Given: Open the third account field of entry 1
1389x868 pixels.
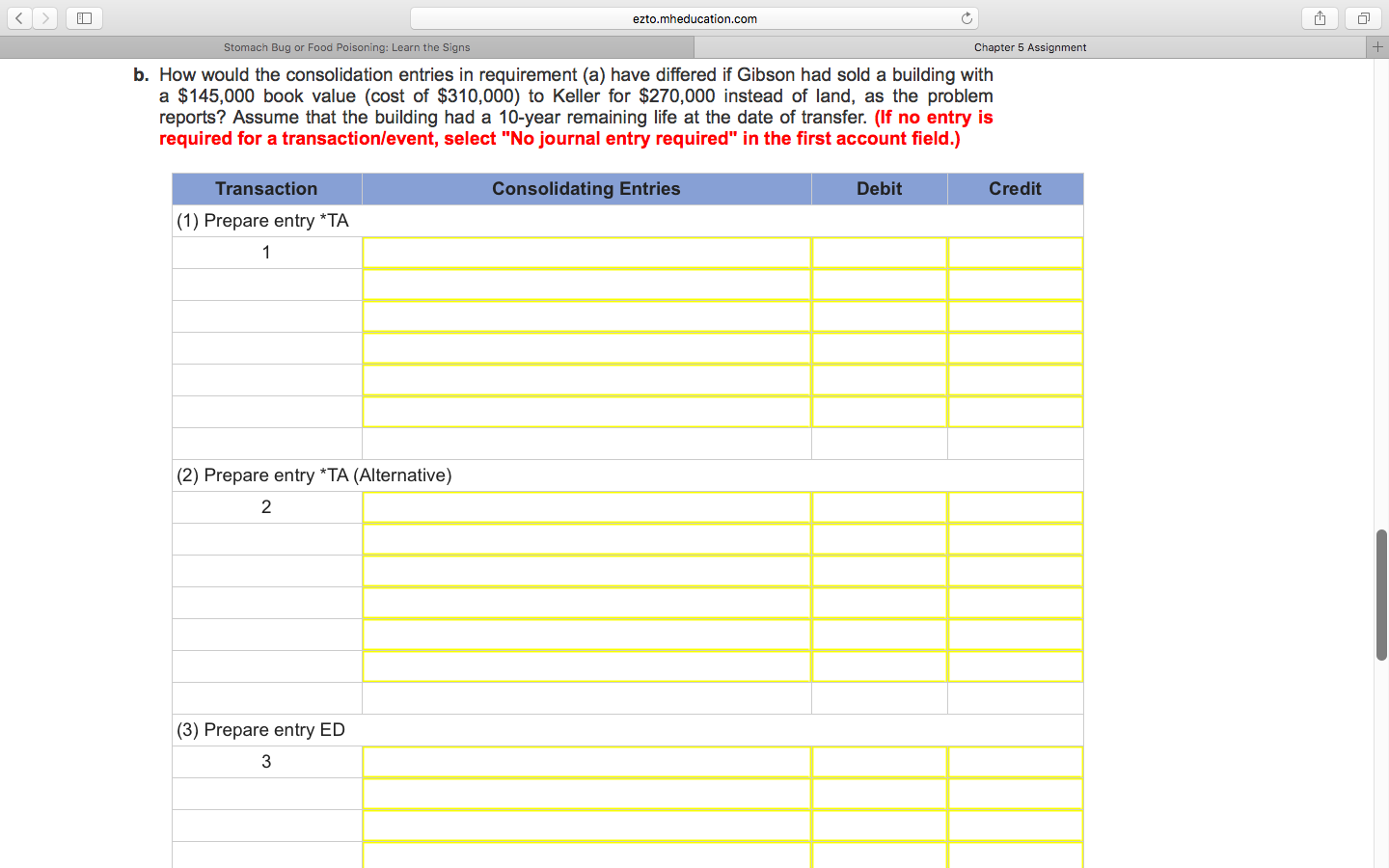Looking at the screenshot, I should [586, 316].
